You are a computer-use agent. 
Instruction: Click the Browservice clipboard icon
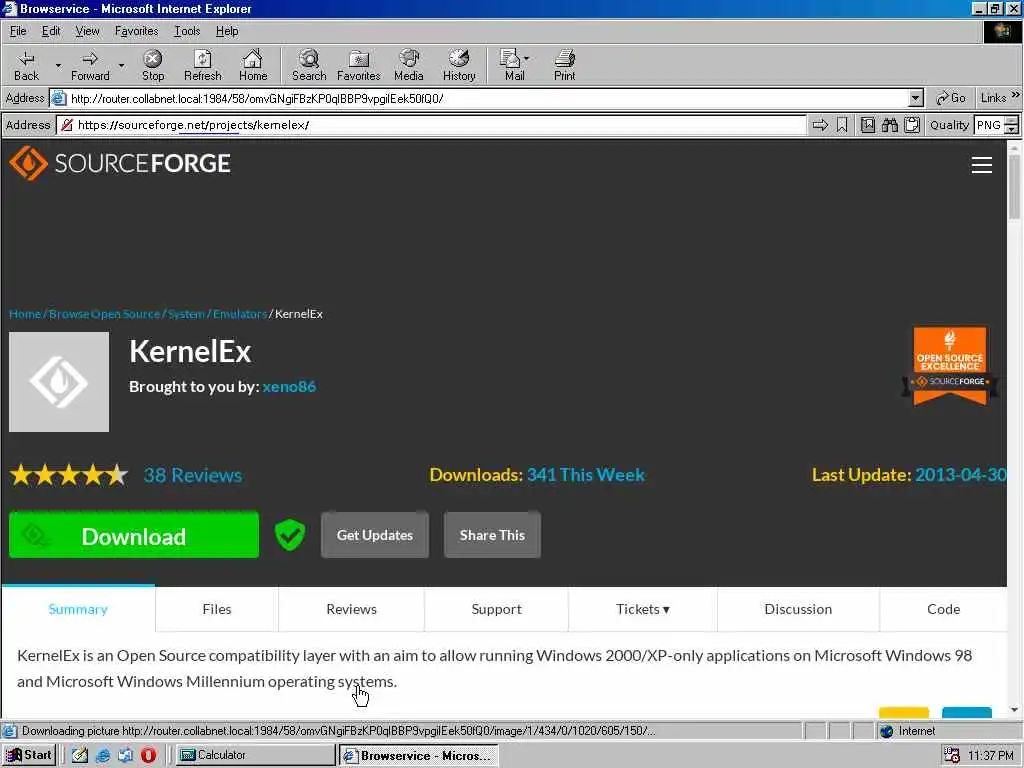tap(912, 125)
